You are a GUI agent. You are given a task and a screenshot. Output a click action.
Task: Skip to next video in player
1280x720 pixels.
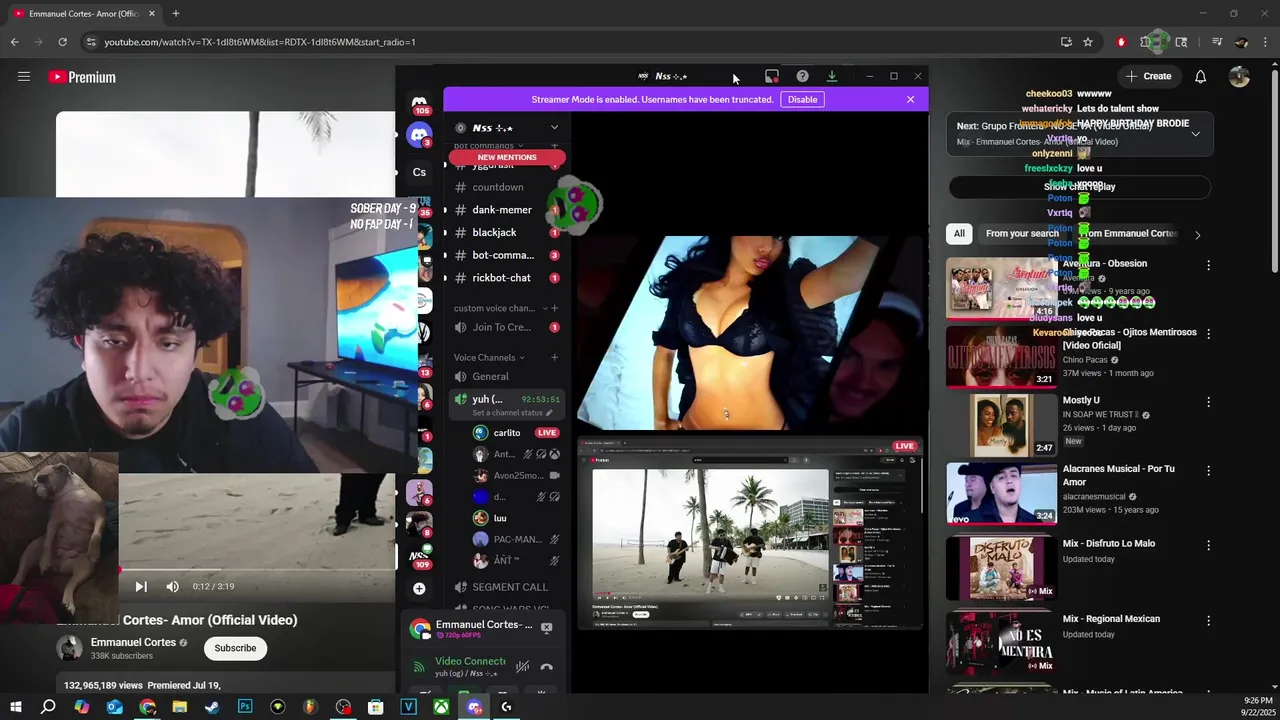(141, 587)
